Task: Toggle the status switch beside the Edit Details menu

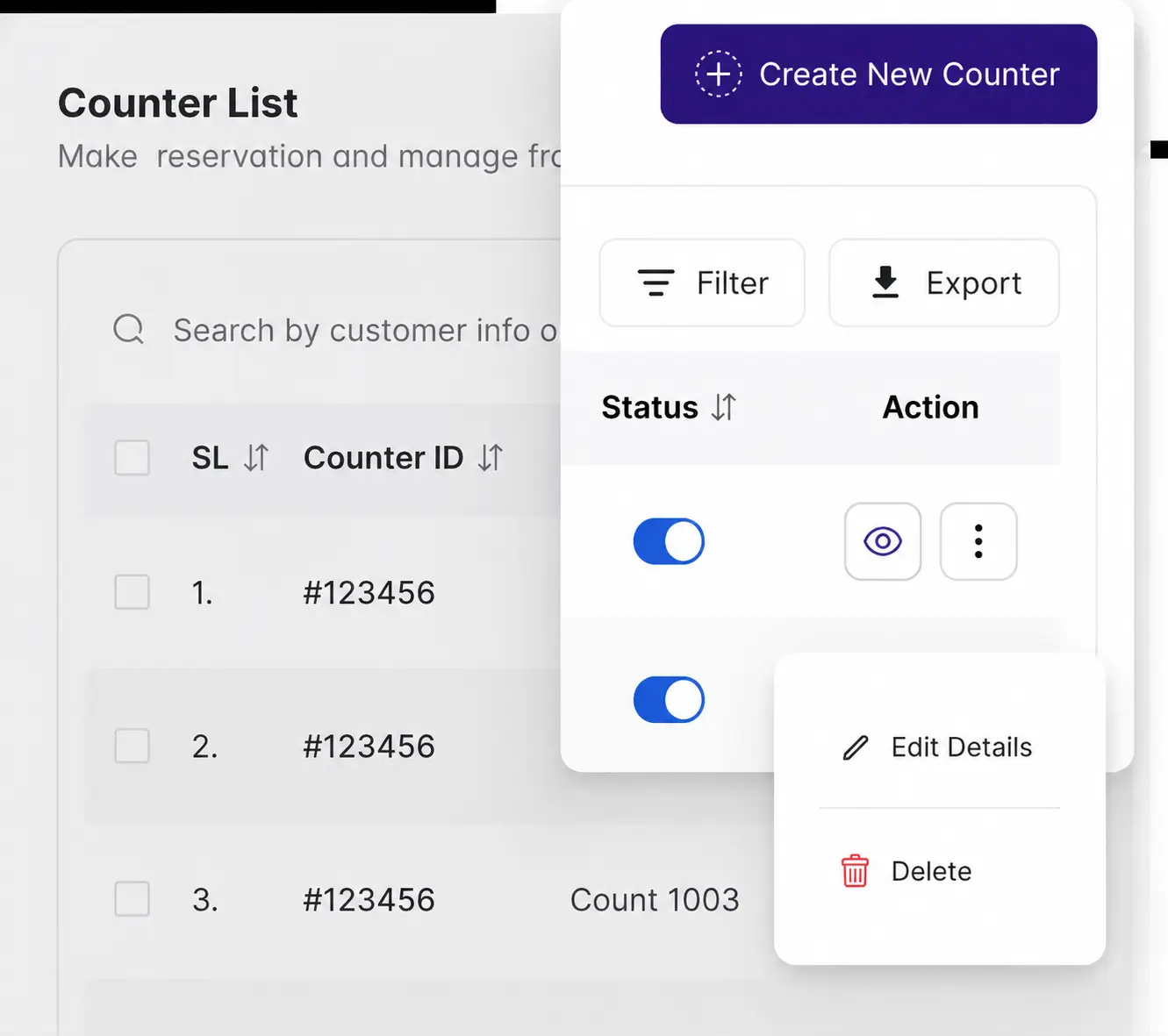Action: 669,699
